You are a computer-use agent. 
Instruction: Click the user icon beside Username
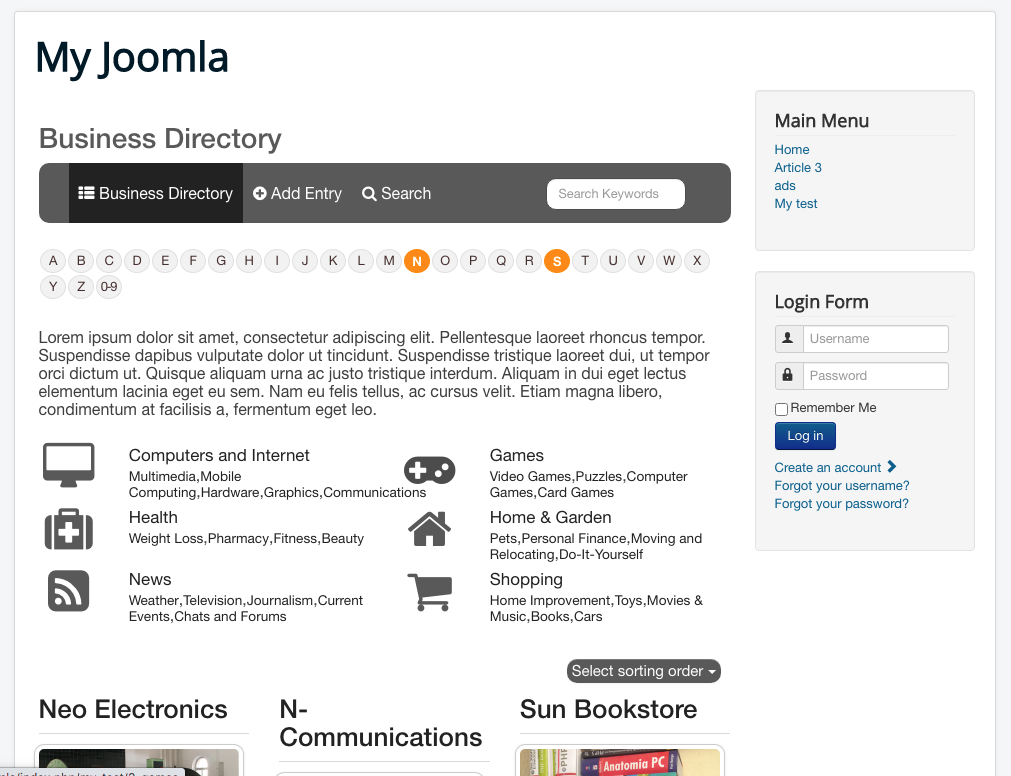(x=788, y=338)
